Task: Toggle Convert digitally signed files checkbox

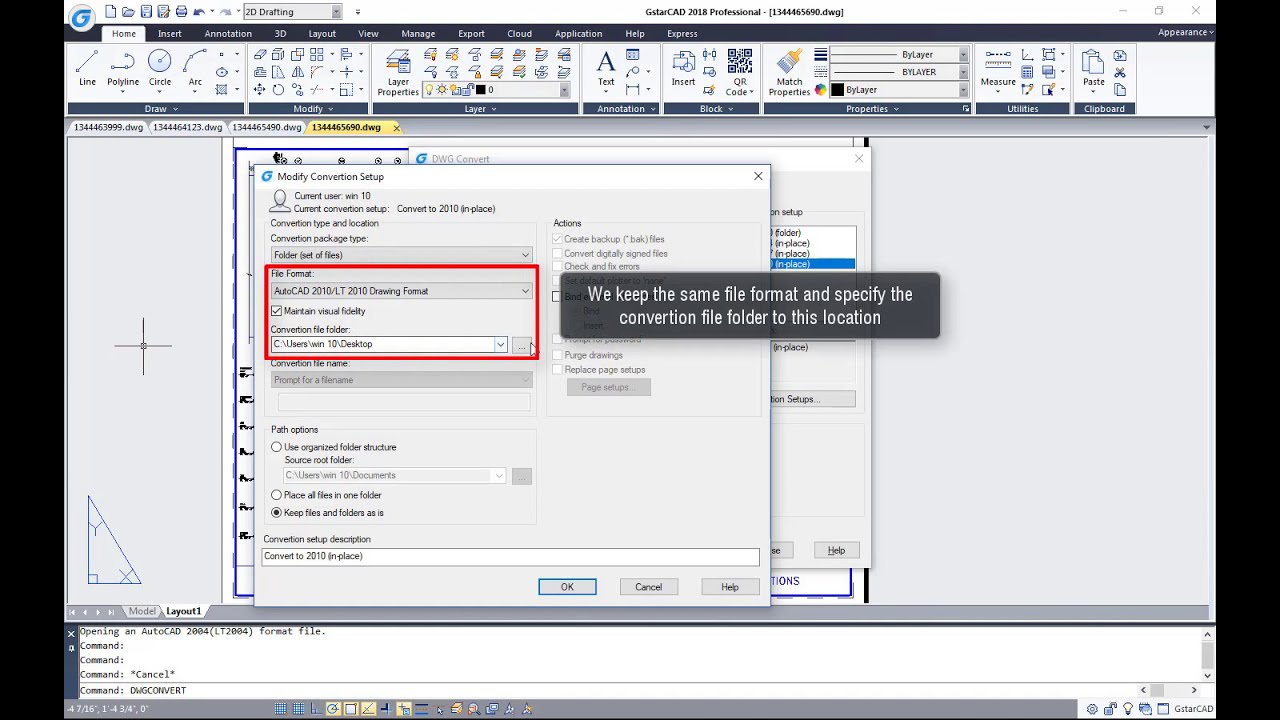Action: (x=558, y=253)
